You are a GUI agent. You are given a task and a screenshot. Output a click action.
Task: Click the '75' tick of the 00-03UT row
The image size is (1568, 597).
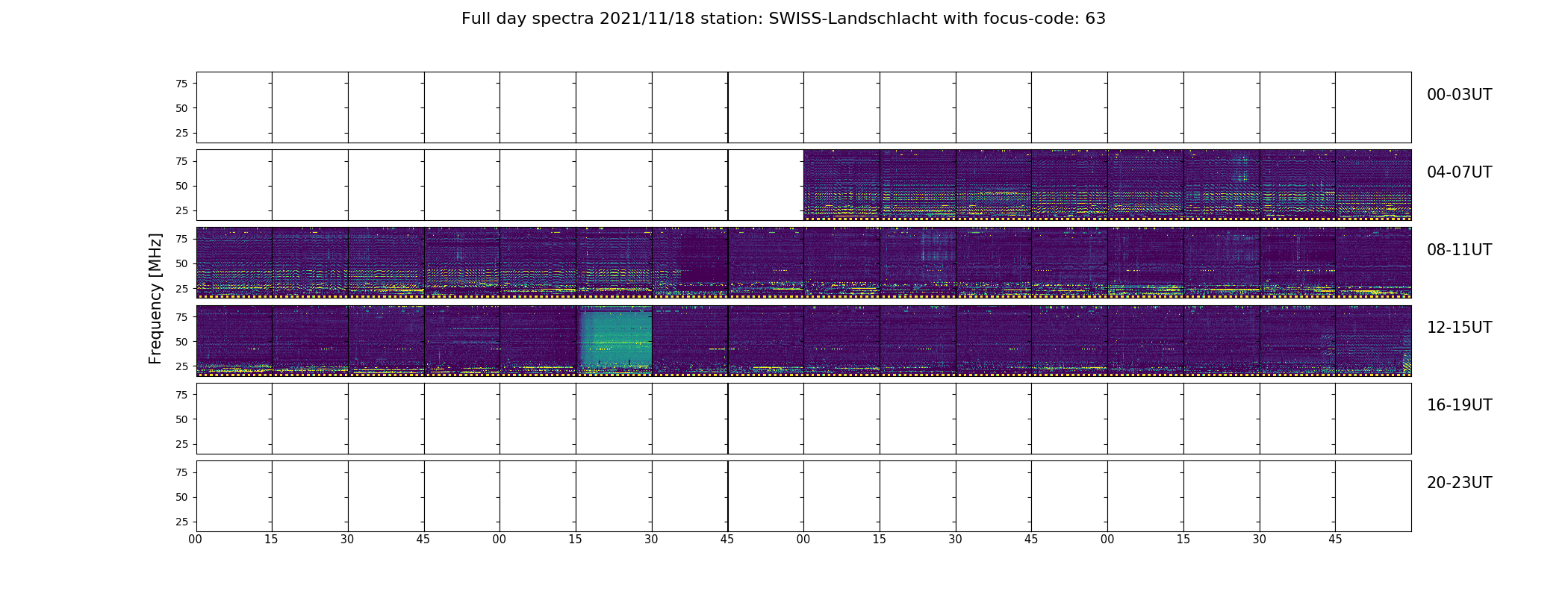[181, 84]
